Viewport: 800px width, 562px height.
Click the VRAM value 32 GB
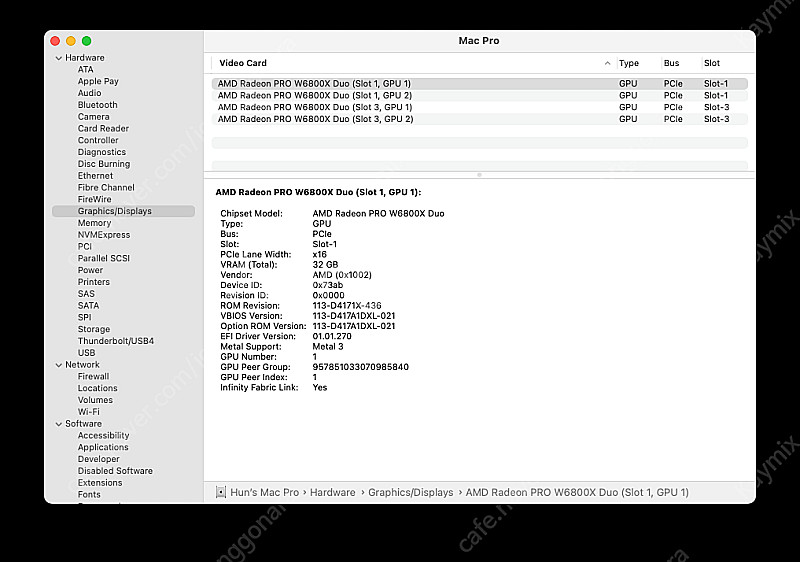(x=325, y=265)
